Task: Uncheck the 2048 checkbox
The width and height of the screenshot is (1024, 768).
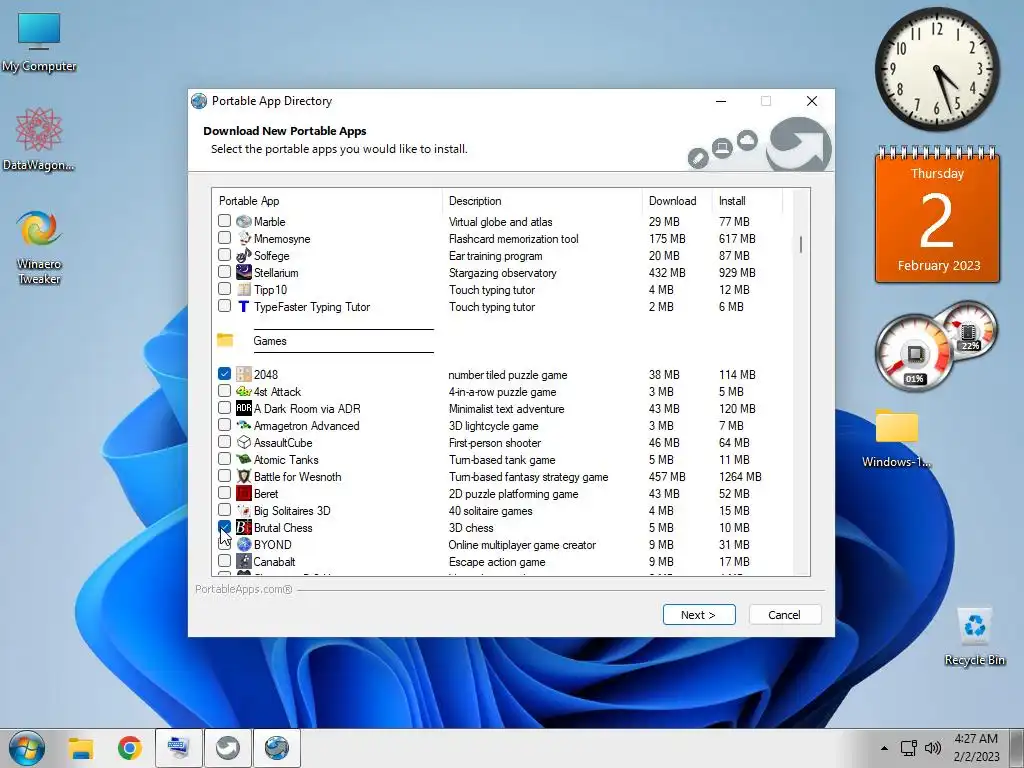Action: (x=224, y=374)
